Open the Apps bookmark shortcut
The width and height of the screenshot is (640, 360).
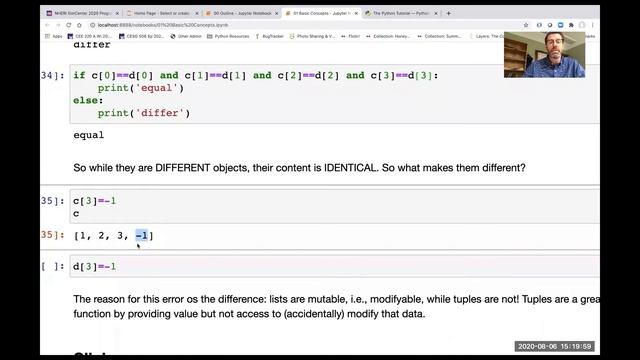(53, 36)
